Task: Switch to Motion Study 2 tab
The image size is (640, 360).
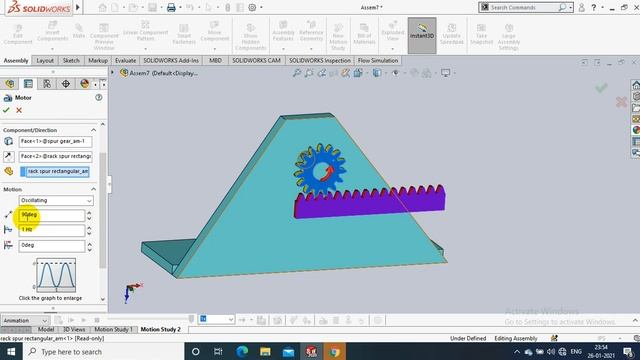Action: coord(160,329)
